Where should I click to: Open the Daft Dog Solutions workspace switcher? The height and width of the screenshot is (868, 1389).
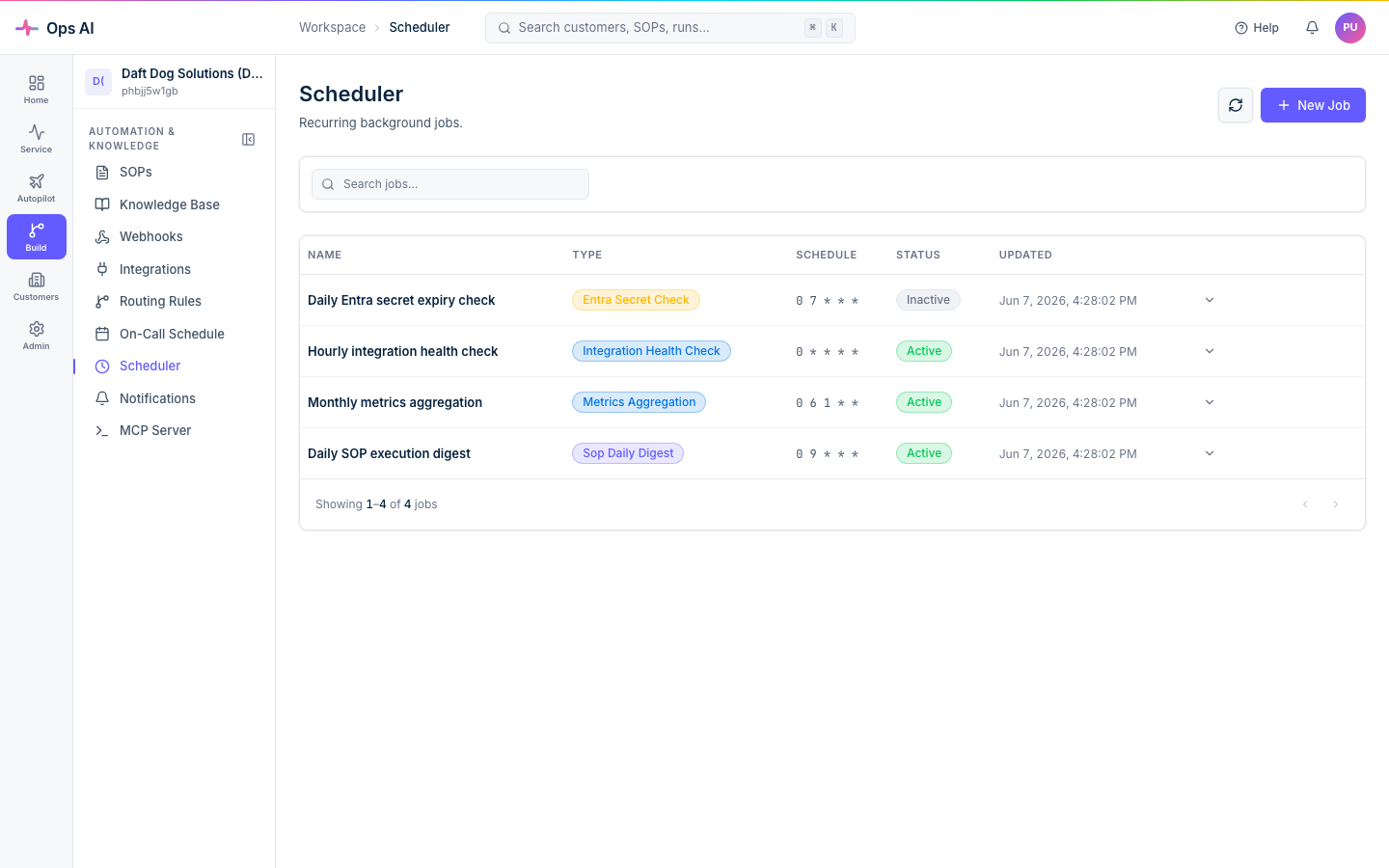pos(175,82)
